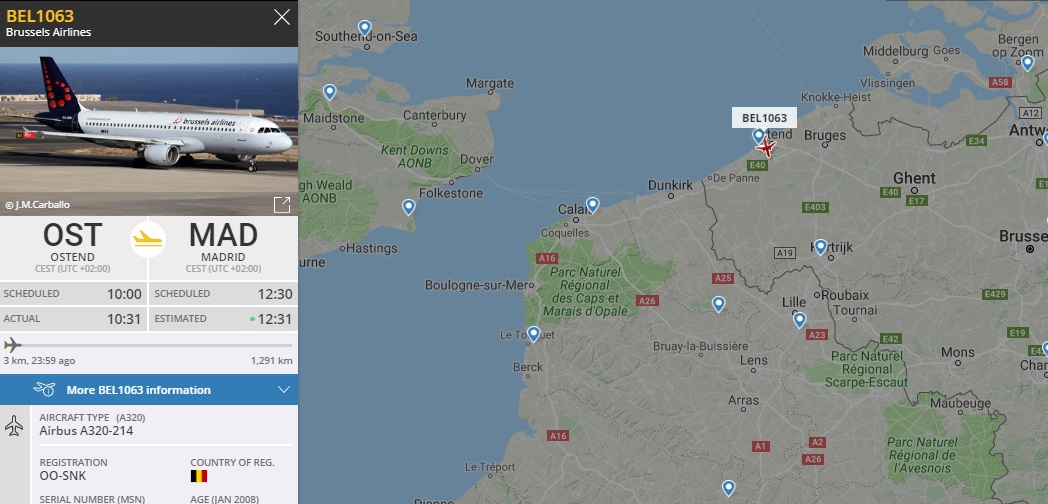This screenshot has height=504, width=1048.
Task: Expand More BEL1063 information section
Action: (x=138, y=390)
